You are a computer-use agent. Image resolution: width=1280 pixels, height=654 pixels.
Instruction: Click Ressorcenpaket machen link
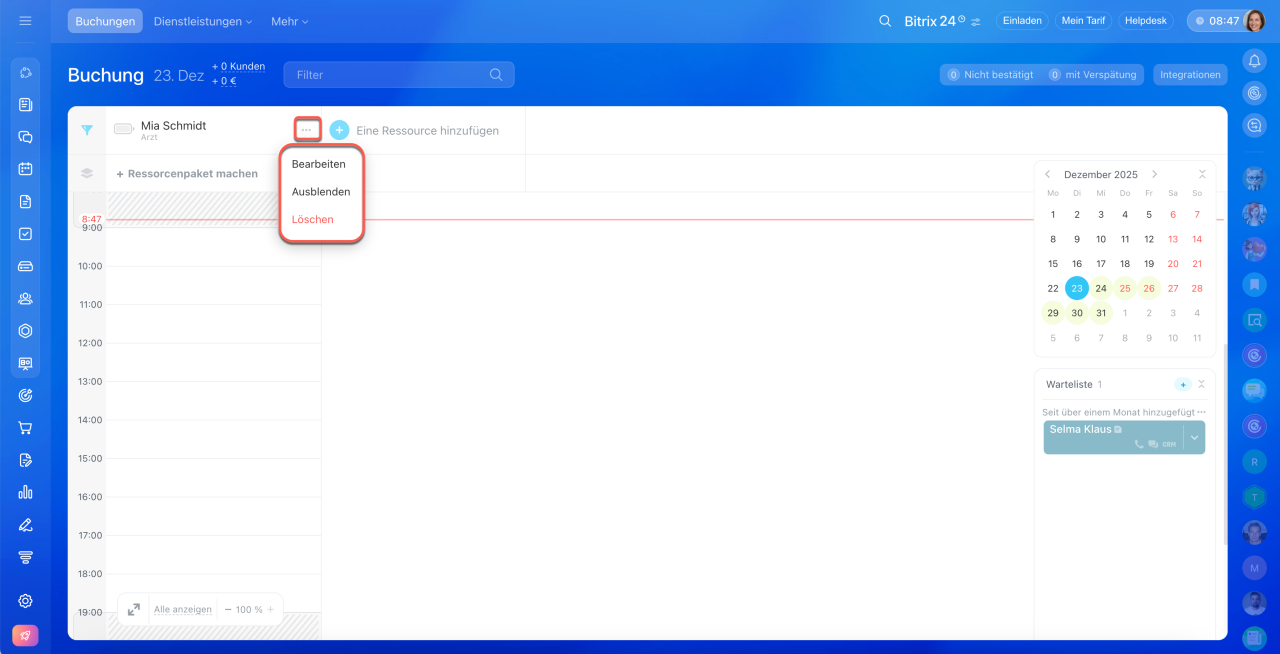(187, 173)
